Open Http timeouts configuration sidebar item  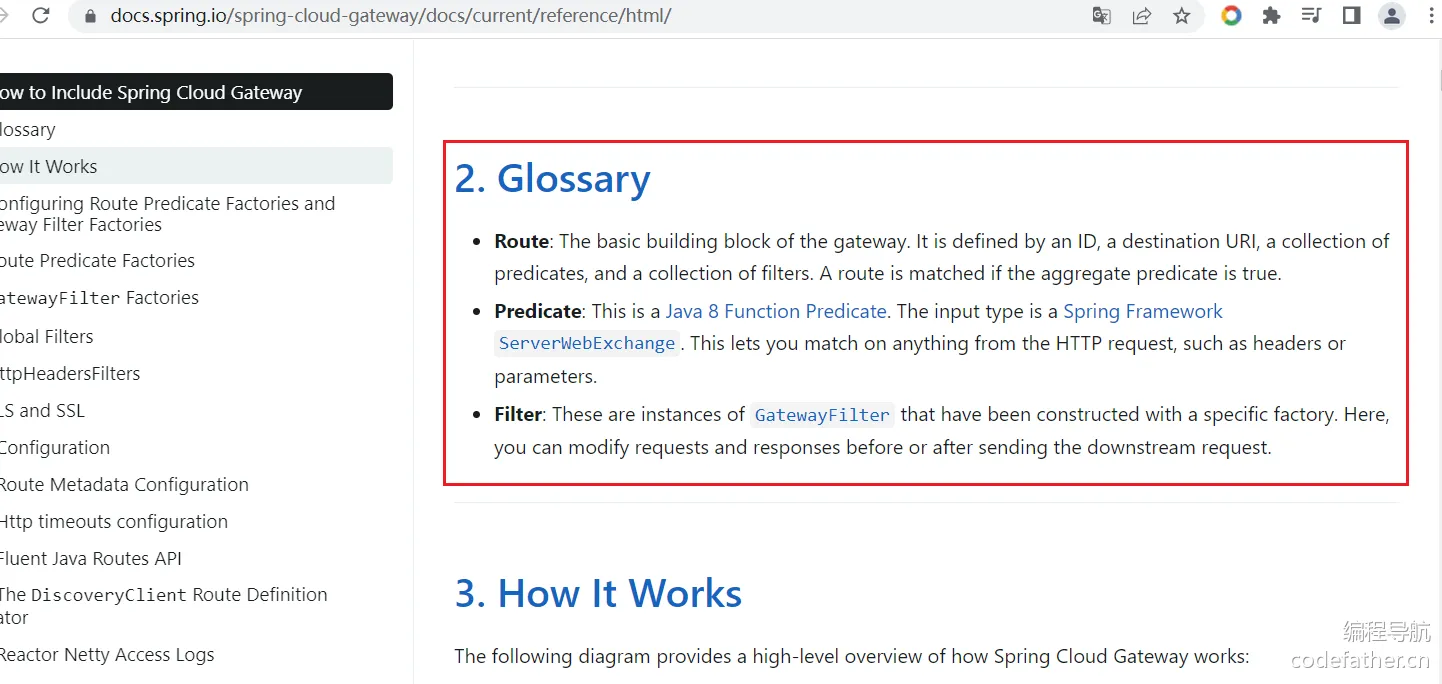tap(114, 522)
